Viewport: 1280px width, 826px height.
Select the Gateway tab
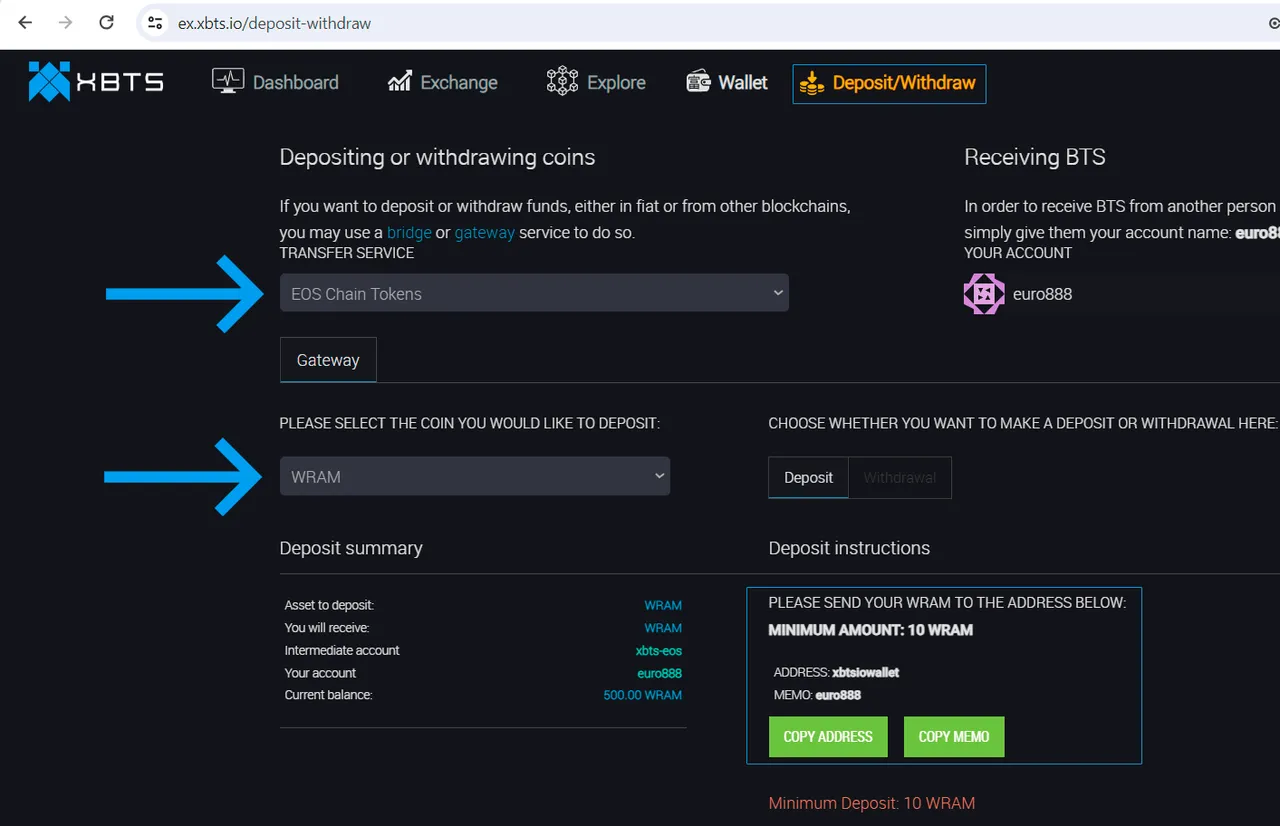point(328,360)
